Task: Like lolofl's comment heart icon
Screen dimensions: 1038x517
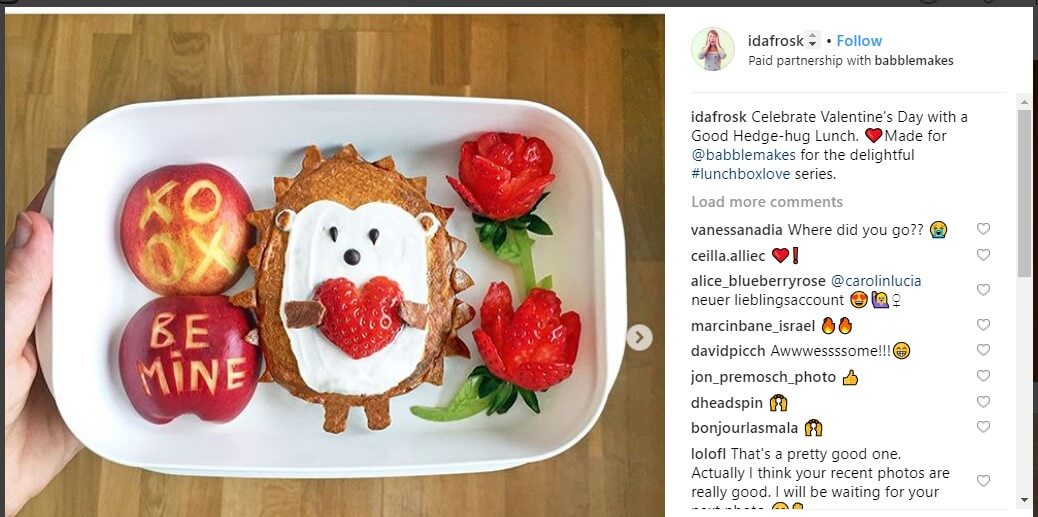Action: tap(983, 481)
